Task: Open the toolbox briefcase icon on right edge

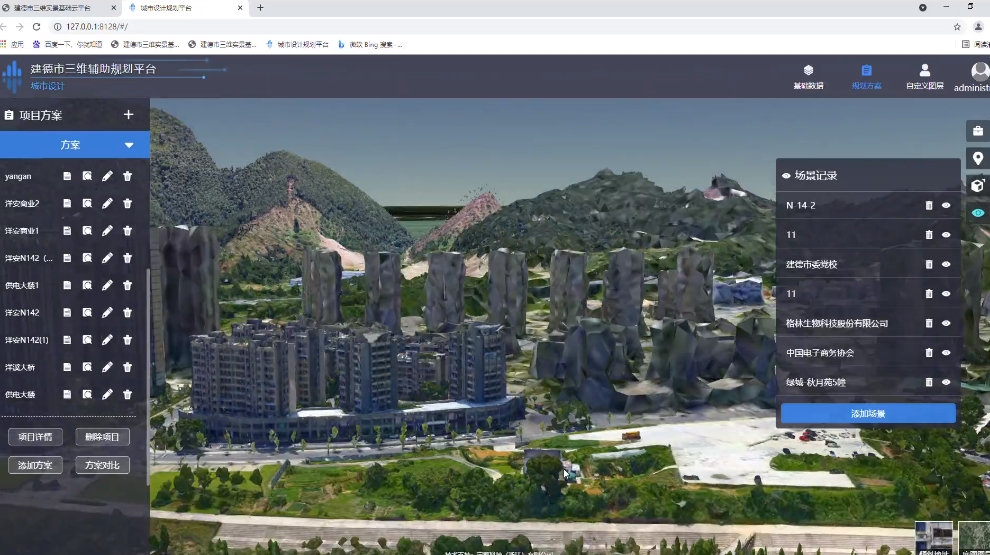Action: coord(978,131)
